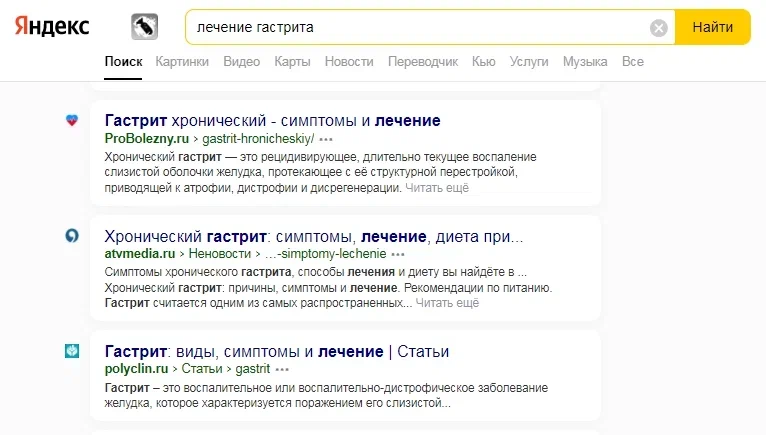Screen dimensions: 766x435
Task: Open the Карты tab
Action: (292, 62)
